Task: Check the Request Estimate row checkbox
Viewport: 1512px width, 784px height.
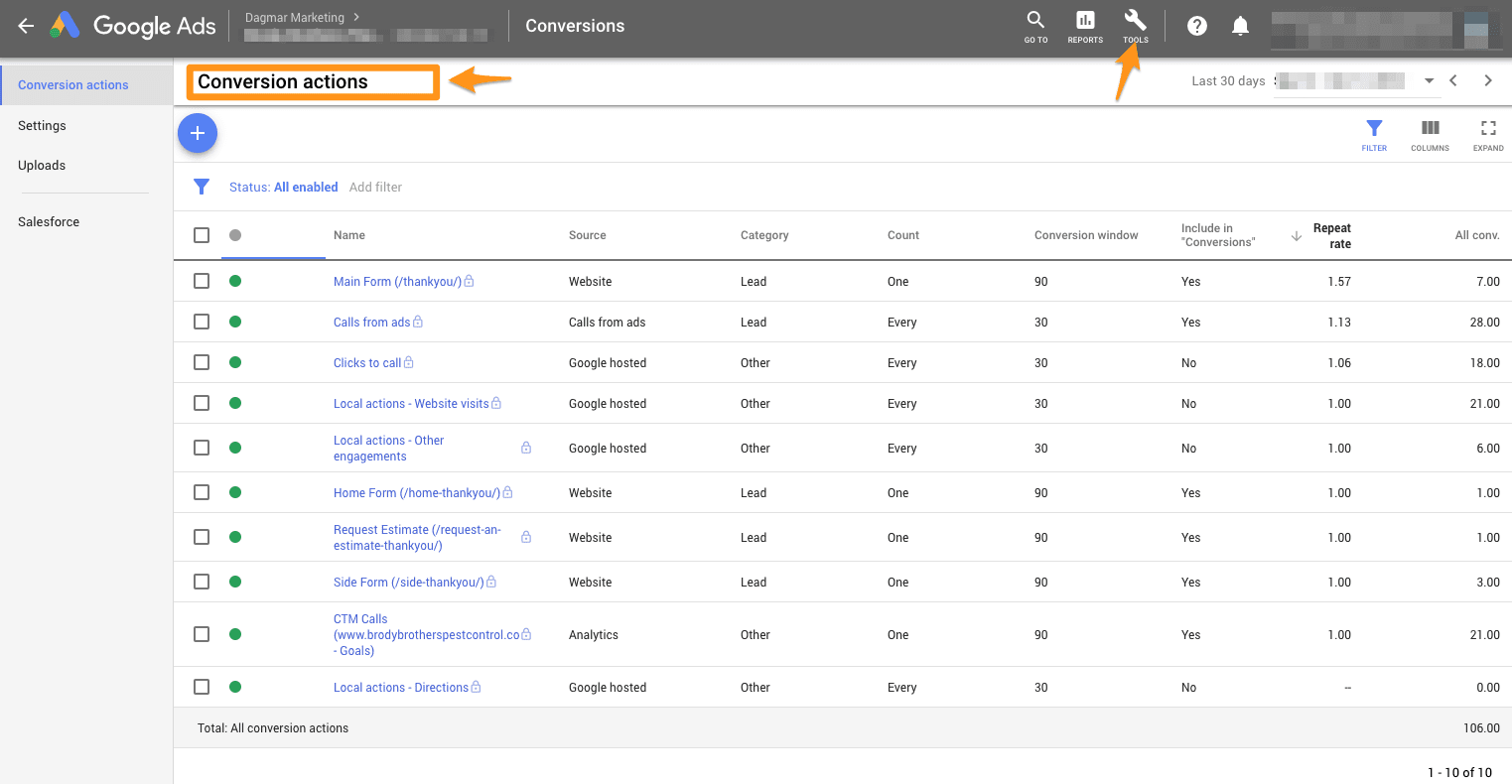Action: point(202,537)
